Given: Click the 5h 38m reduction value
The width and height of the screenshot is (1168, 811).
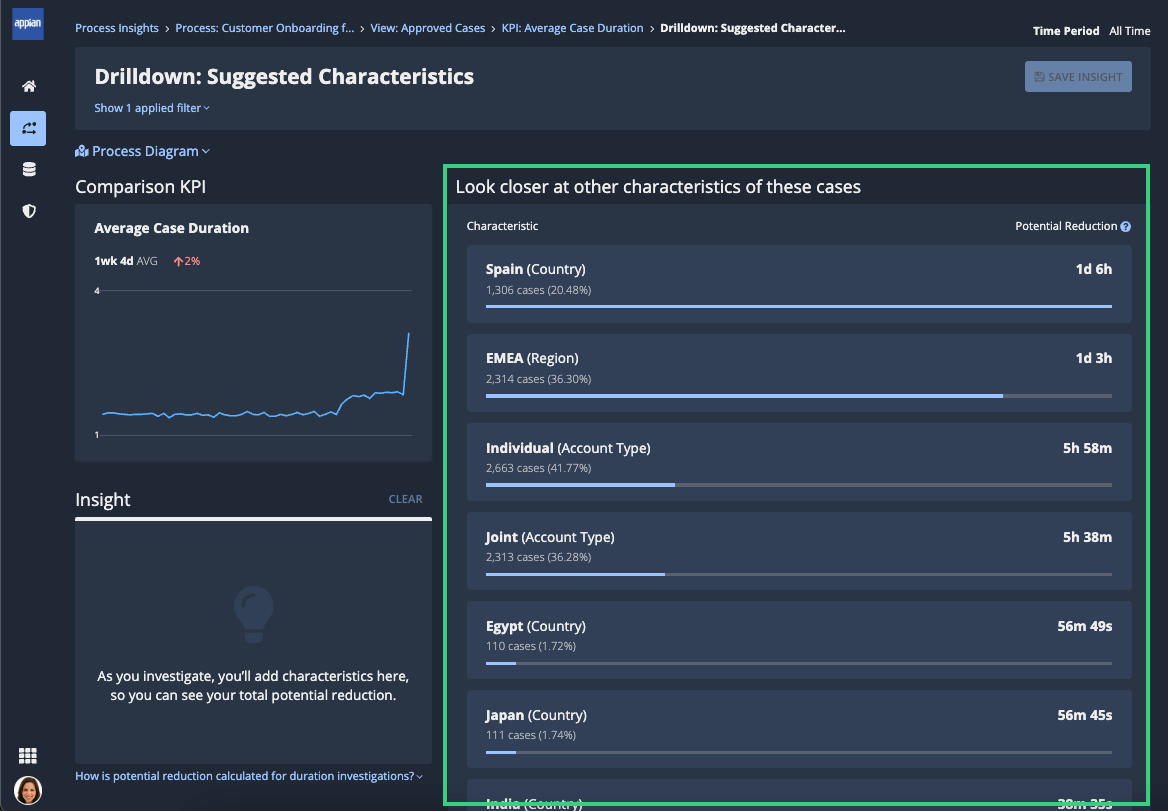Looking at the screenshot, I should [1087, 537].
